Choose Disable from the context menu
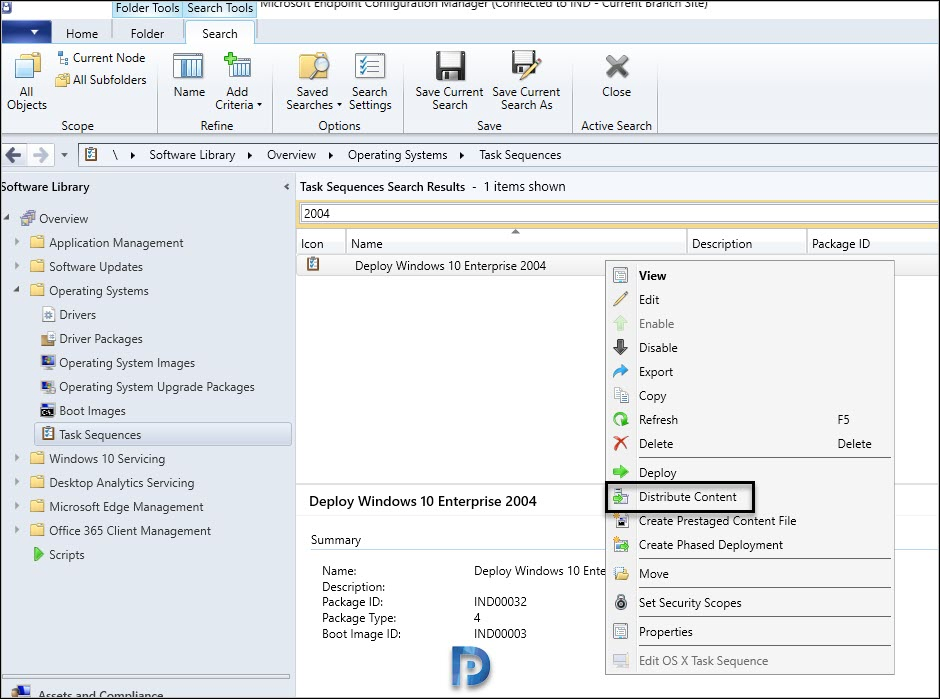This screenshot has height=699, width=940. tap(749, 348)
